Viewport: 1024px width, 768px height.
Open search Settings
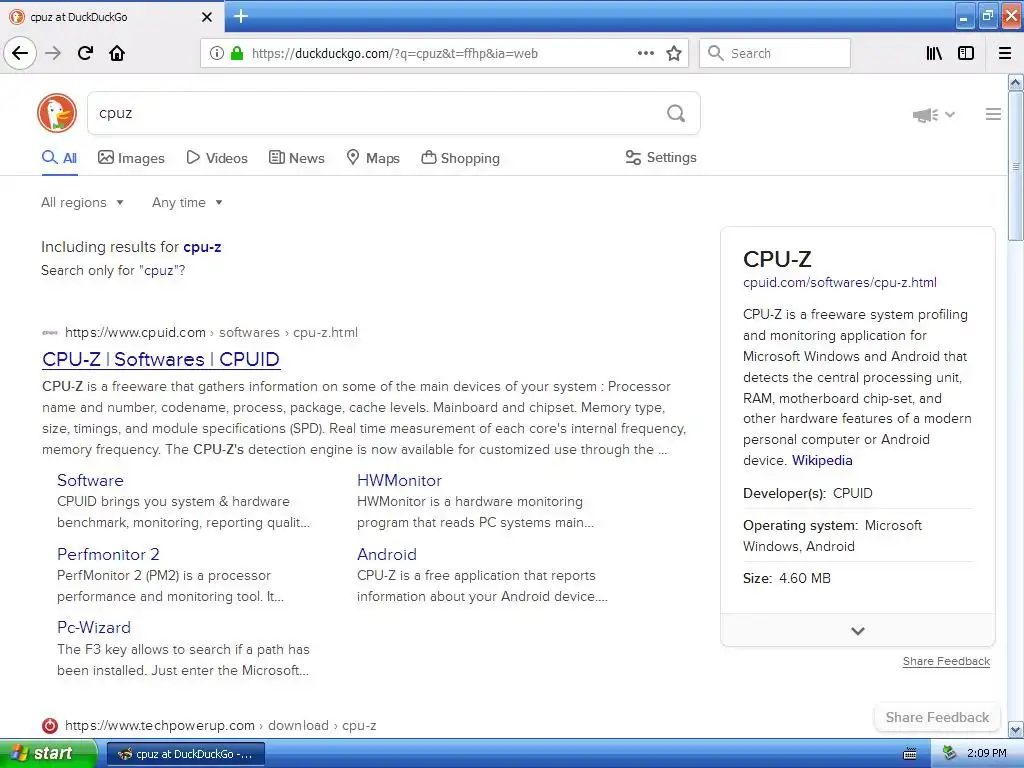(x=661, y=157)
